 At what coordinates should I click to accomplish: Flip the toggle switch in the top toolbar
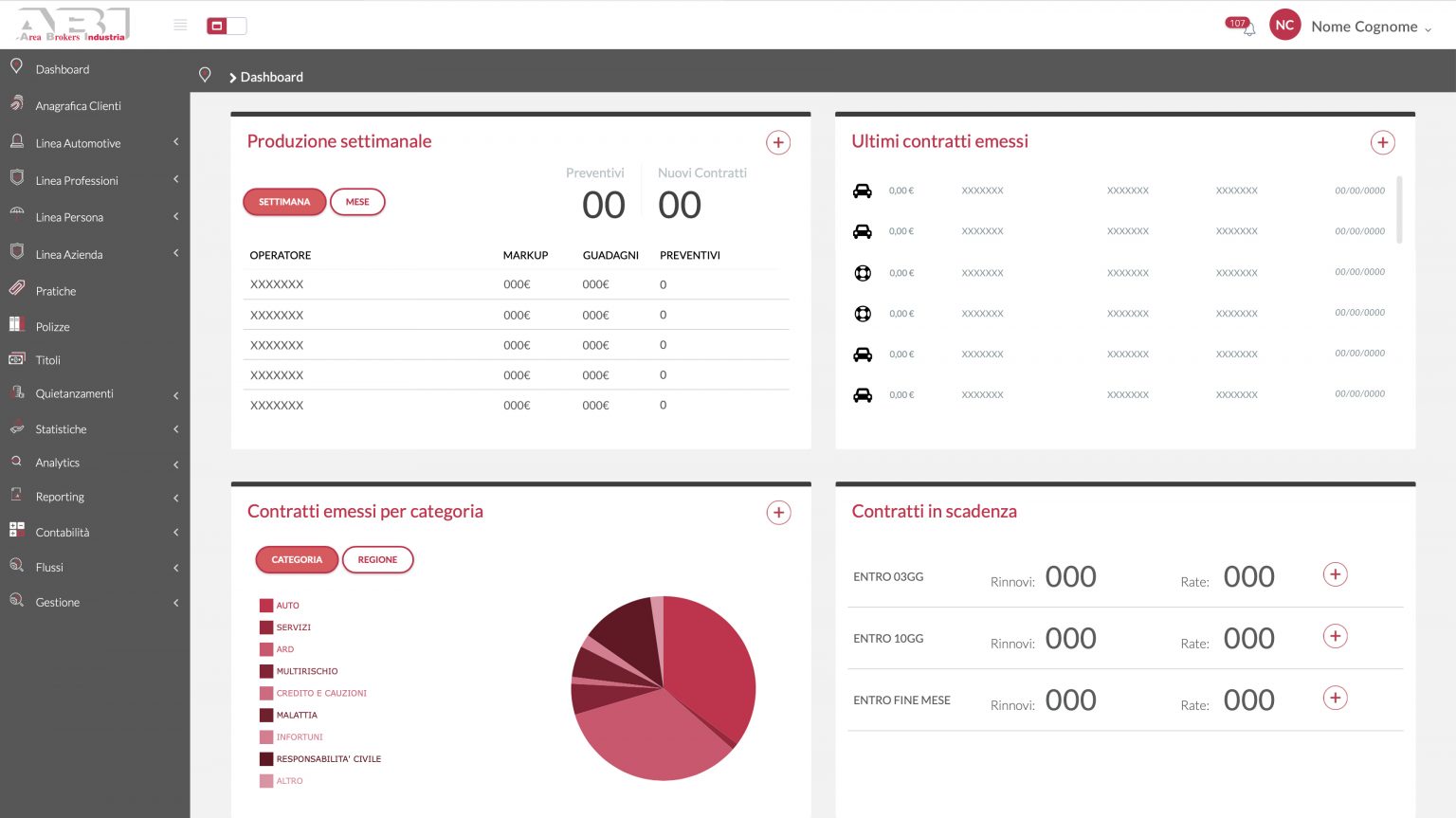[x=226, y=27]
